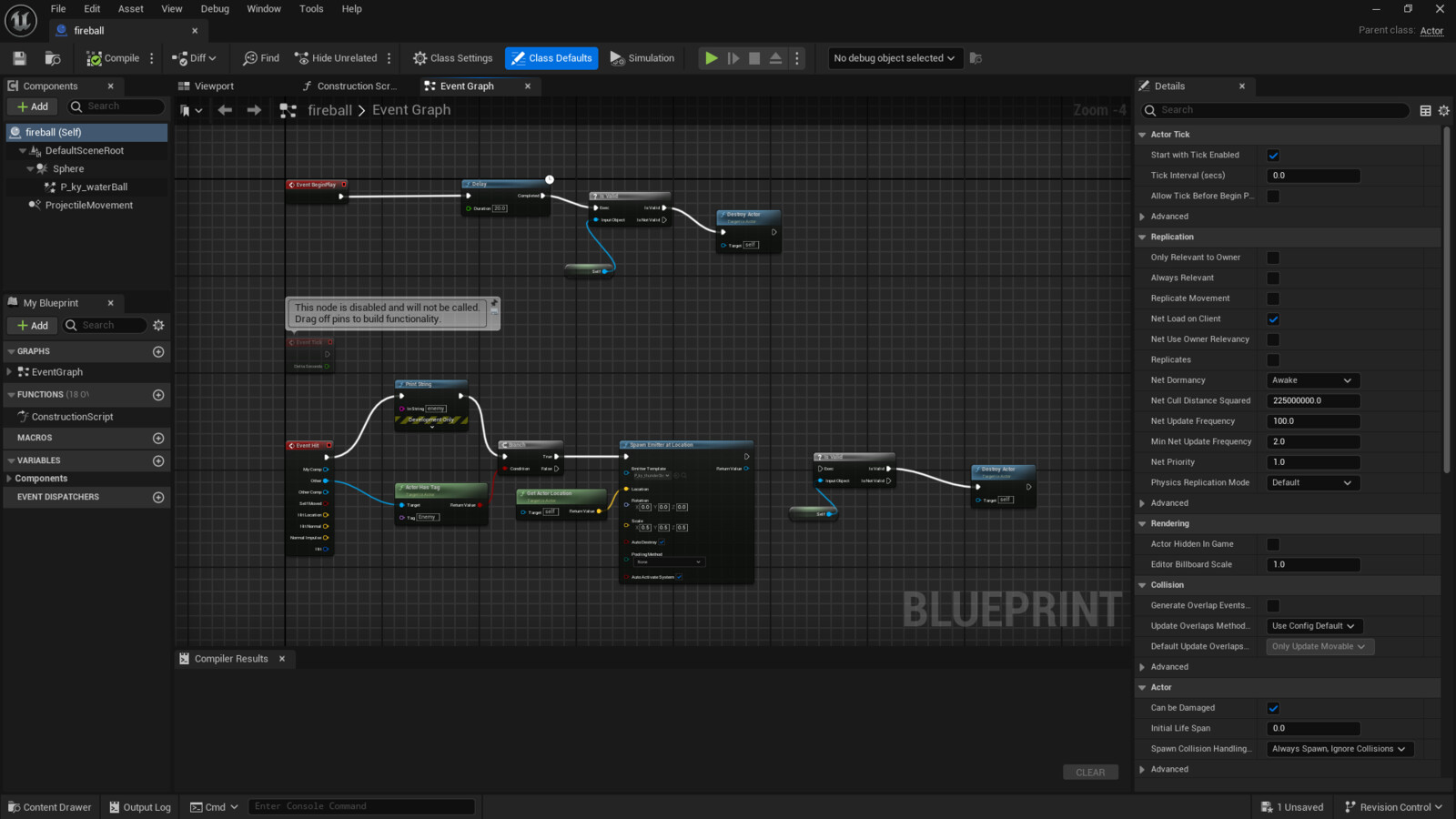Enable Always Relevant checkbox

coord(1273,278)
